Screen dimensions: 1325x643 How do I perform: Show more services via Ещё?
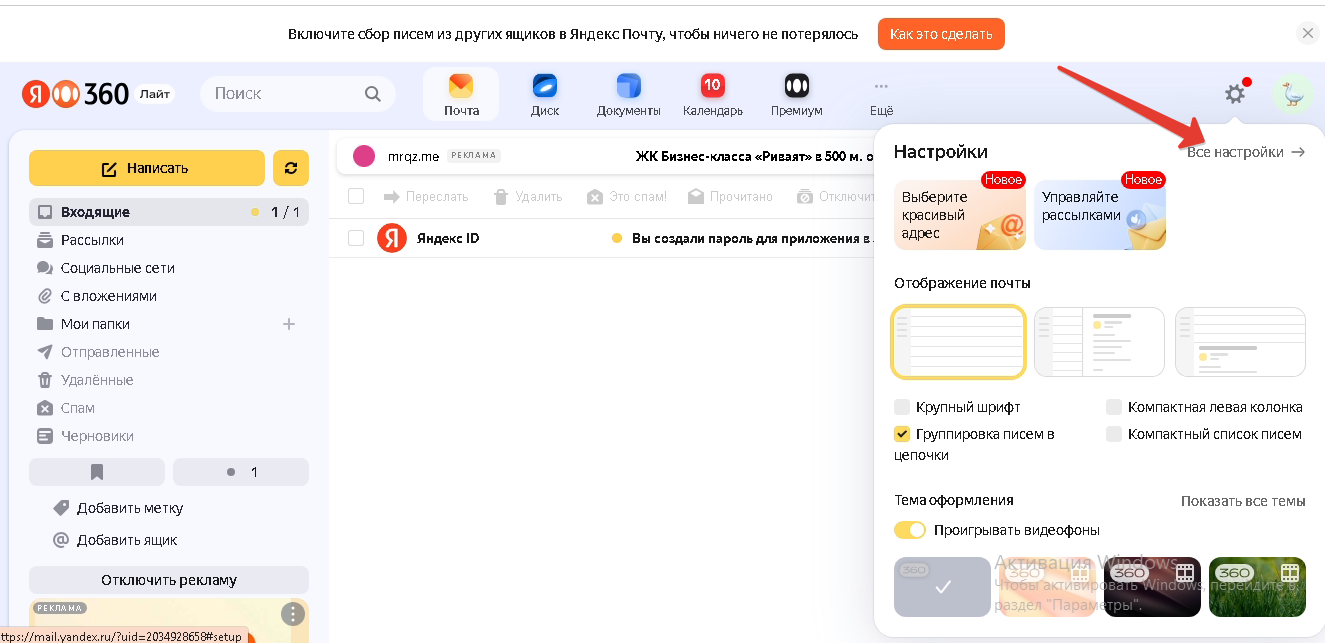[x=881, y=95]
